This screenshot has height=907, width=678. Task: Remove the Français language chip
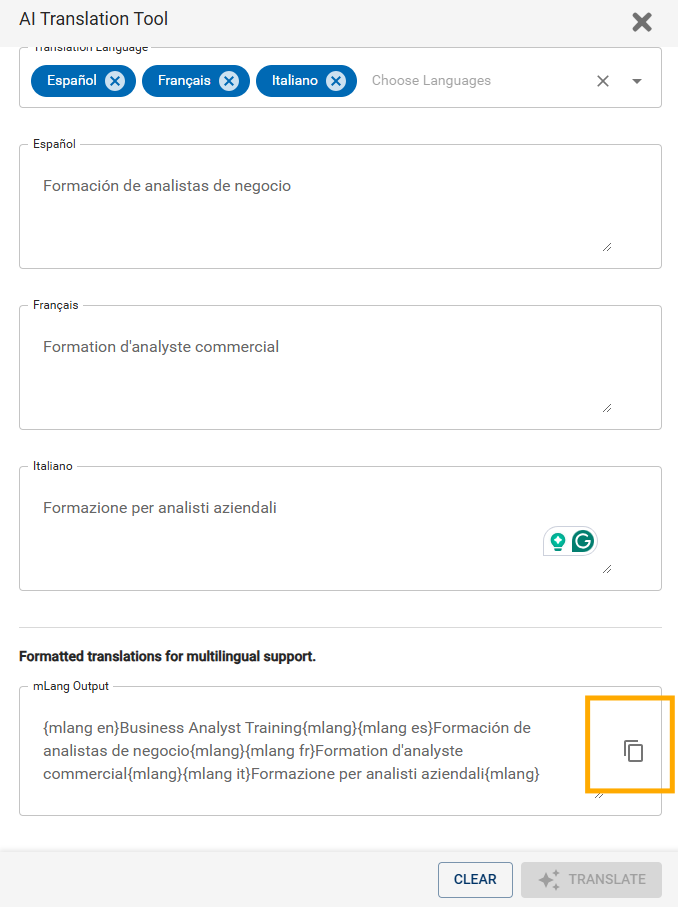tap(229, 81)
